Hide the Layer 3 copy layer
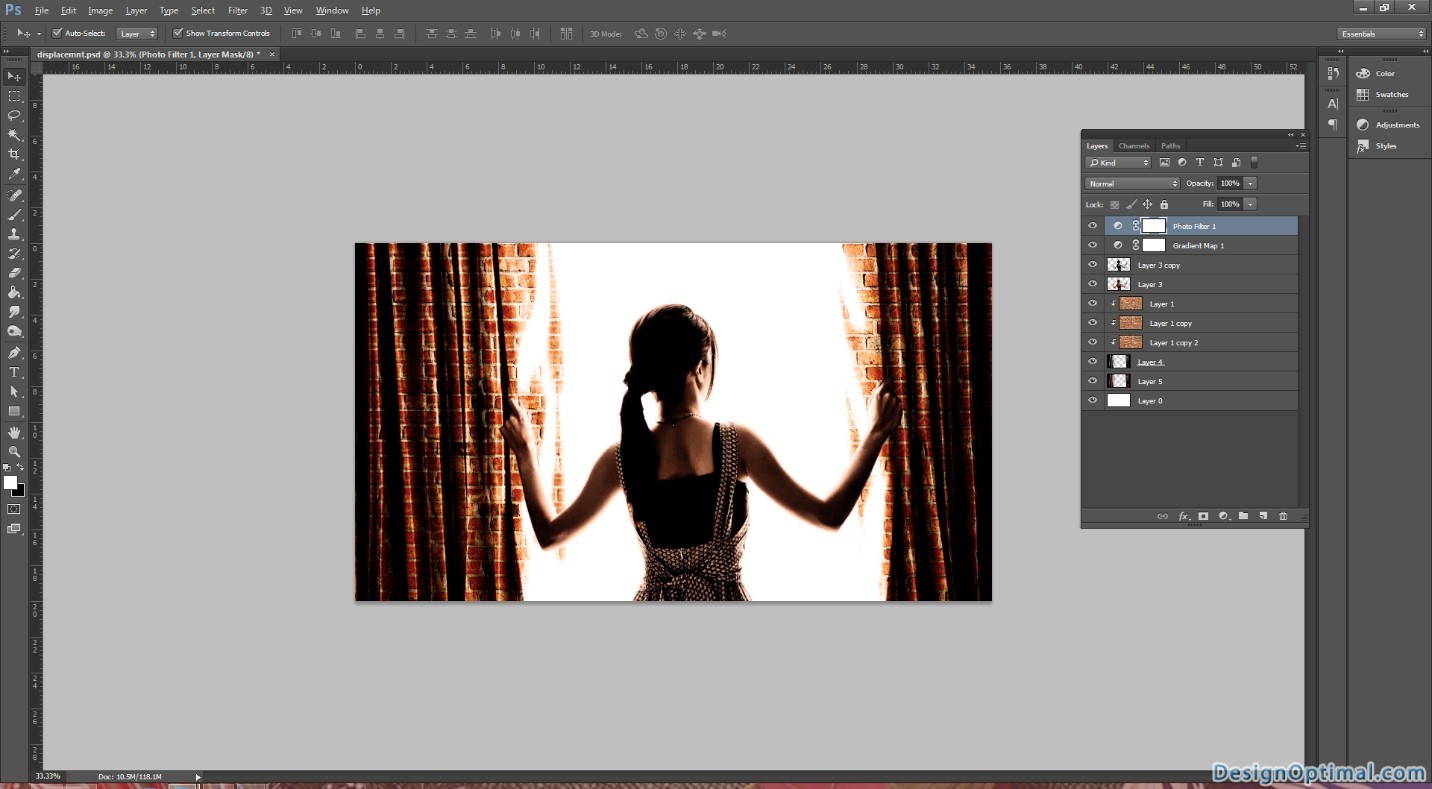This screenshot has height=789, width=1432. coord(1092,265)
